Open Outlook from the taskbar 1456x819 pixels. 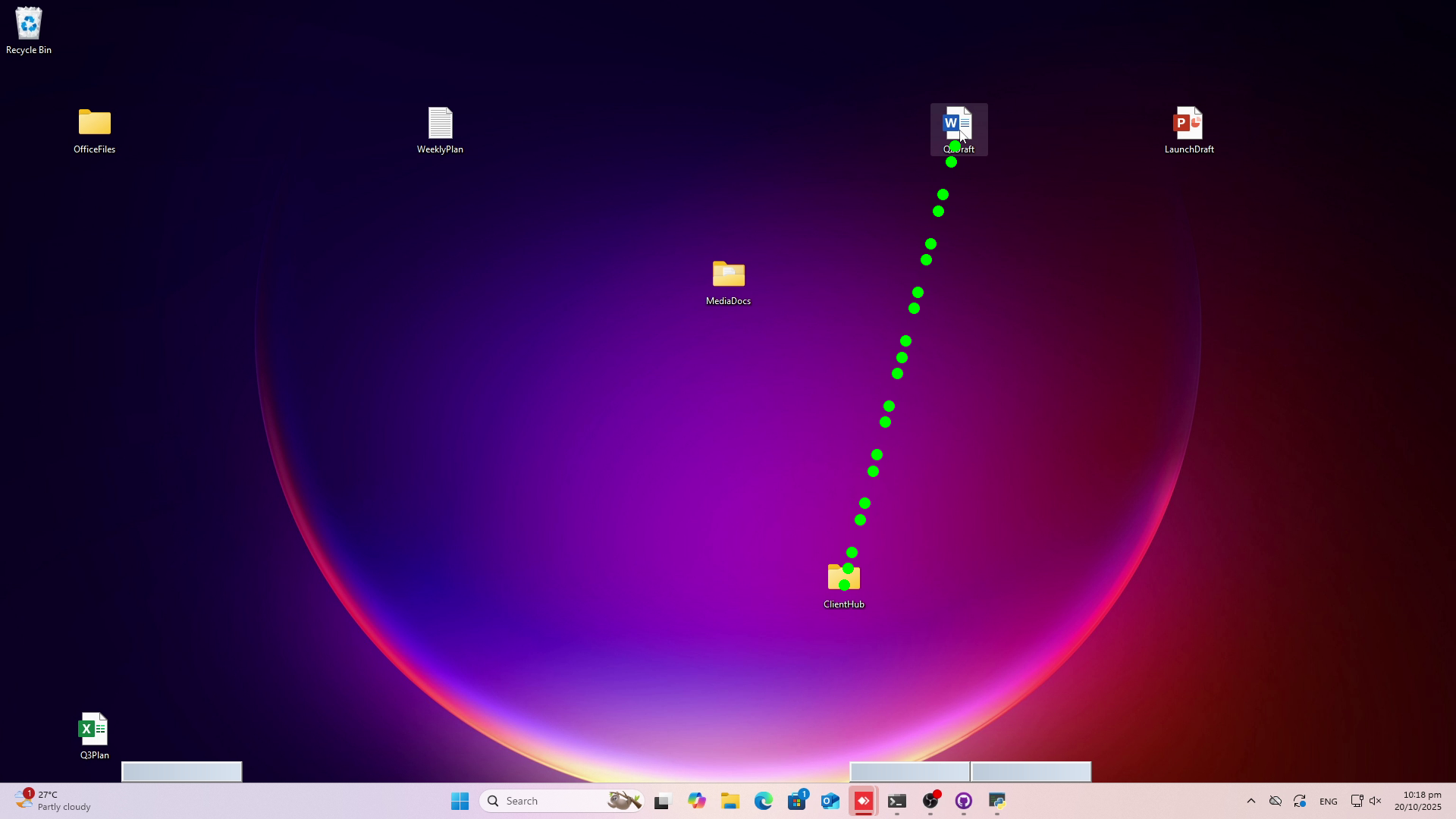(830, 800)
